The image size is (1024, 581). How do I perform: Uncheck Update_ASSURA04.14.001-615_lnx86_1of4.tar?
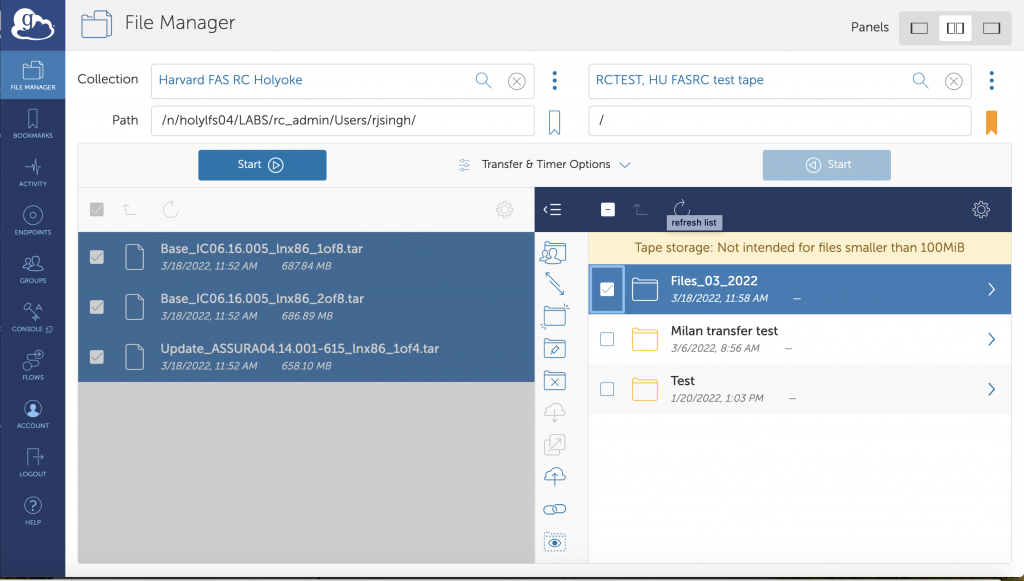(97, 357)
